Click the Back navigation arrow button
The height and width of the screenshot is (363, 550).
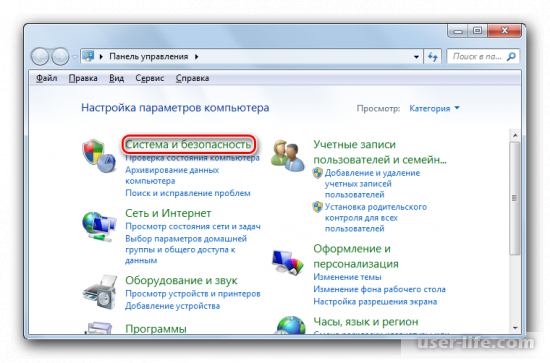40,56
